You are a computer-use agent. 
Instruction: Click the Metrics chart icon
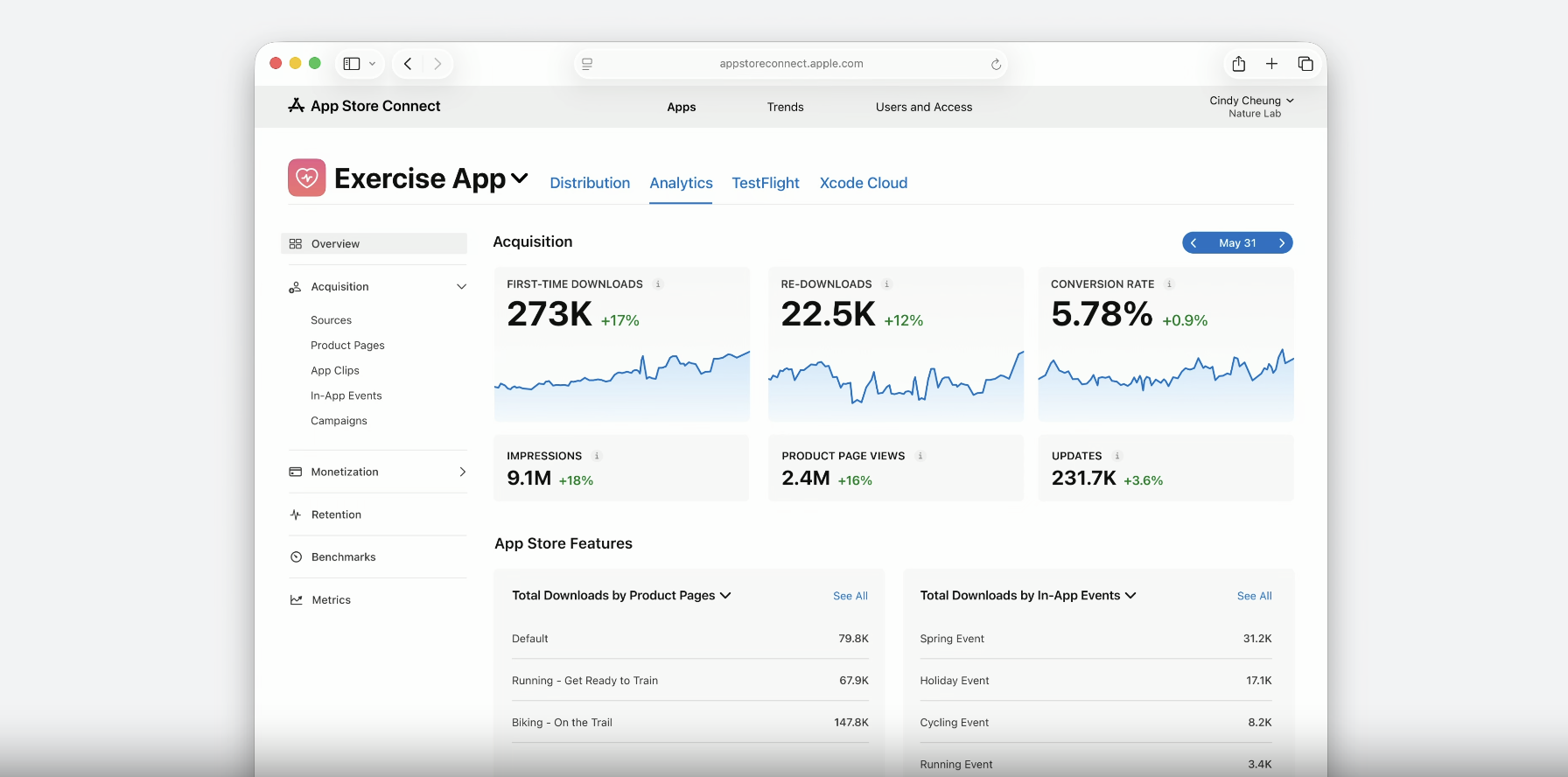click(x=296, y=600)
